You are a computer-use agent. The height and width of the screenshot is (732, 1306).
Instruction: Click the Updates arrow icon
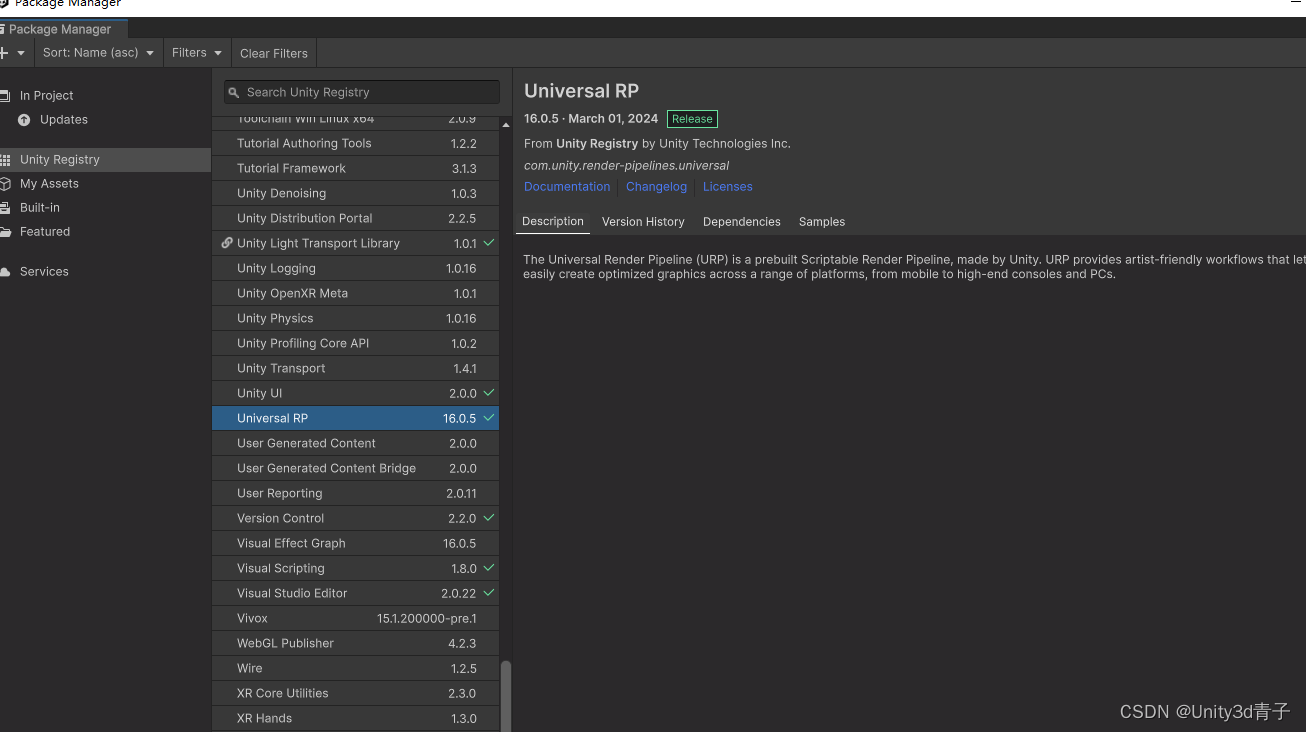coord(24,120)
